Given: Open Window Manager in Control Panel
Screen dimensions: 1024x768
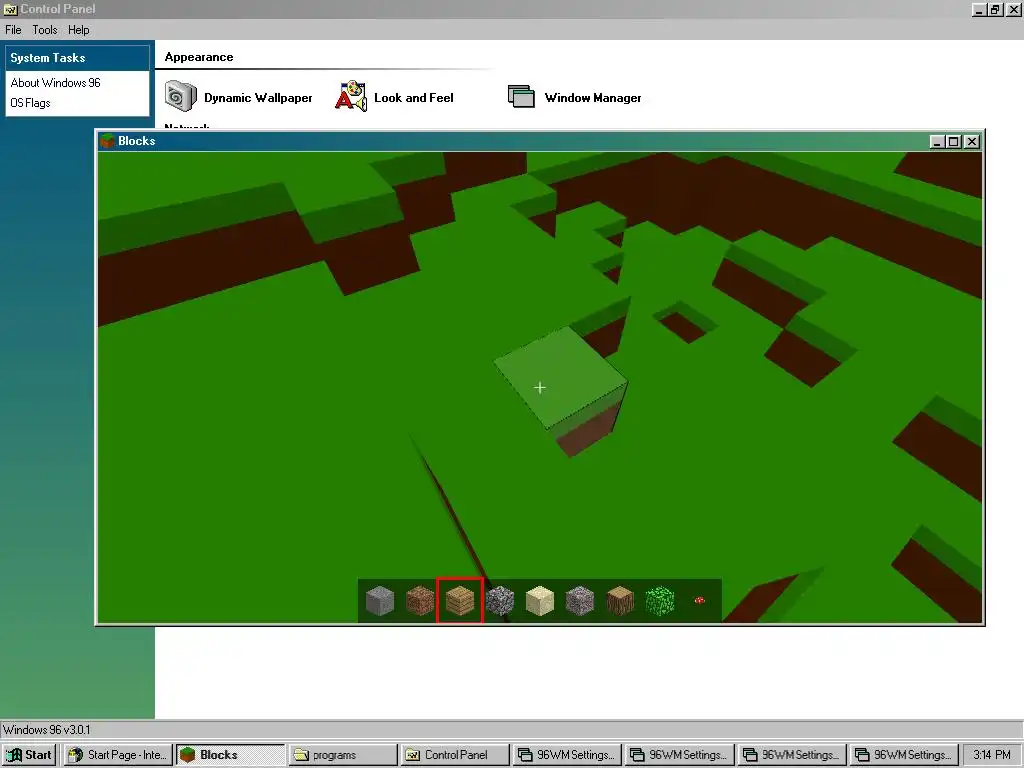Looking at the screenshot, I should pyautogui.click(x=575, y=97).
